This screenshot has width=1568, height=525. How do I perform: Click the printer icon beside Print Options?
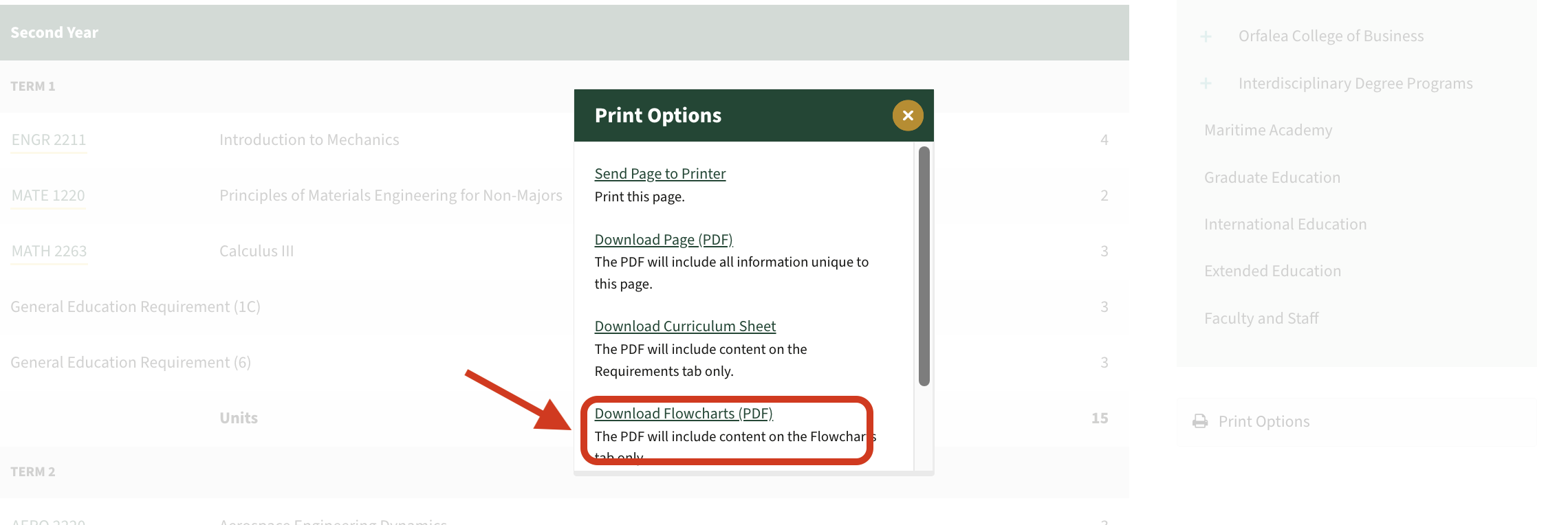tap(1200, 421)
